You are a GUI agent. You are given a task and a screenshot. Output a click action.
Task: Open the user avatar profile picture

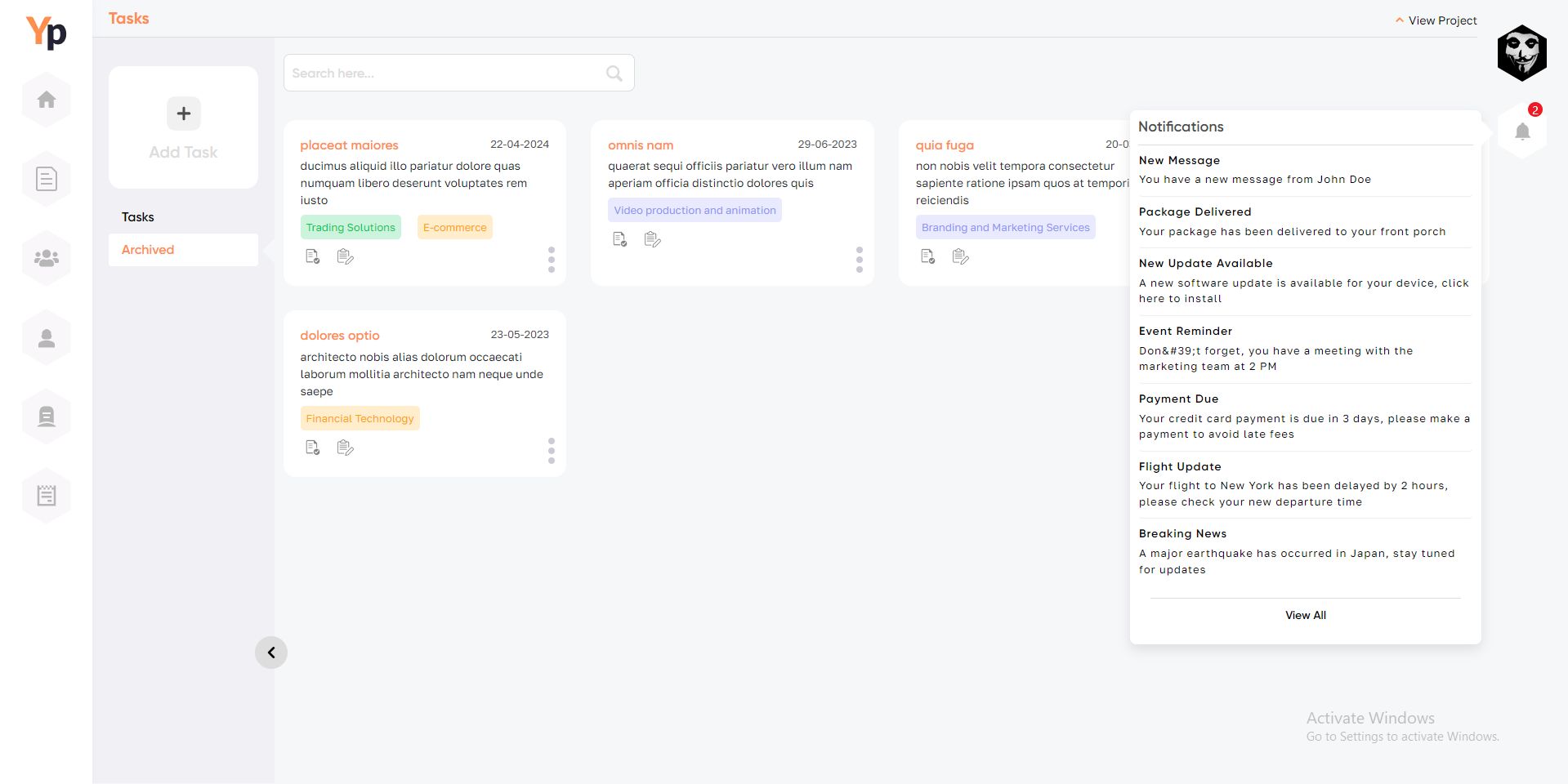tap(1521, 53)
